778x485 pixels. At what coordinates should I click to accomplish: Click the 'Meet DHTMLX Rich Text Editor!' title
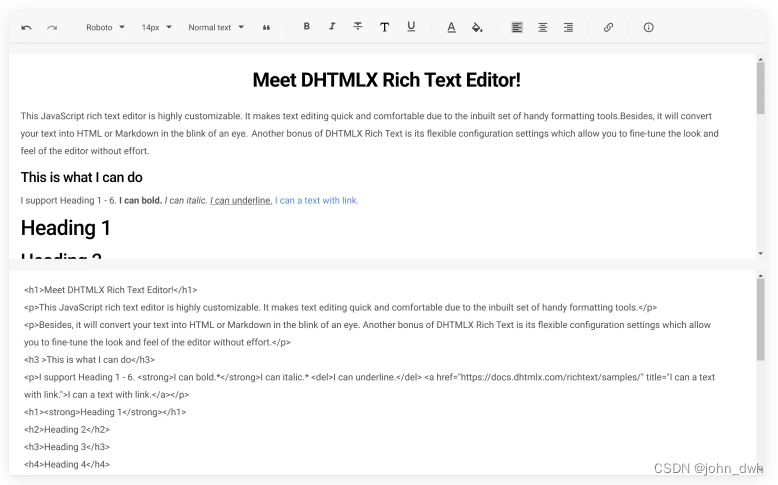coord(387,80)
